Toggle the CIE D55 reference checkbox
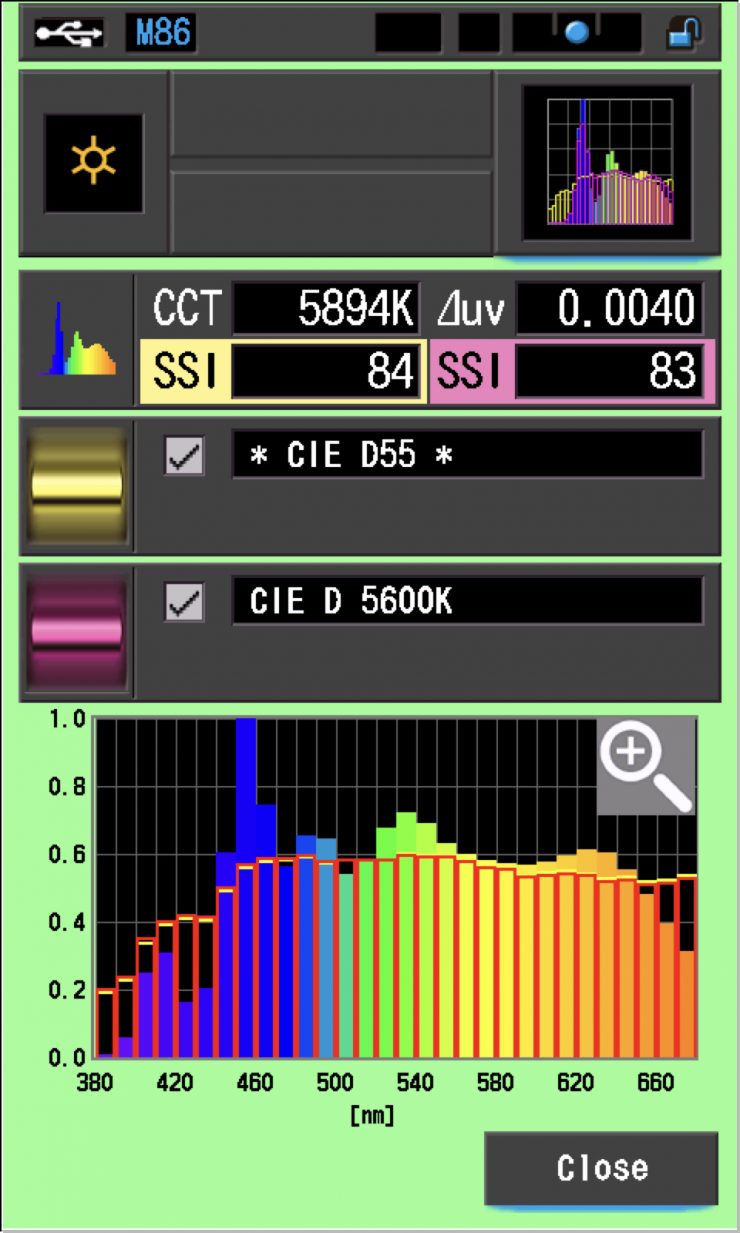Viewport: 740px width, 1233px height. click(x=184, y=456)
